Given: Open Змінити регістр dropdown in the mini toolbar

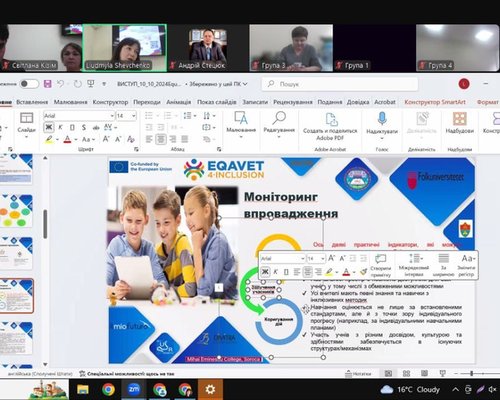Looking at the screenshot, I should click(466, 265).
